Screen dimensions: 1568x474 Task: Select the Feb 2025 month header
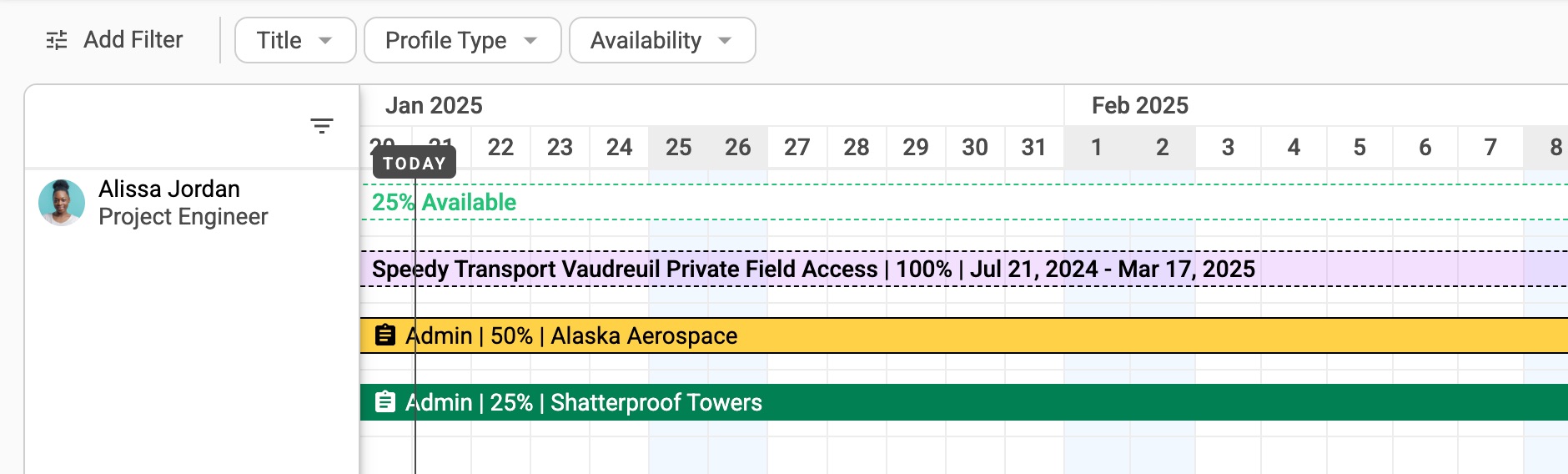(x=1140, y=105)
